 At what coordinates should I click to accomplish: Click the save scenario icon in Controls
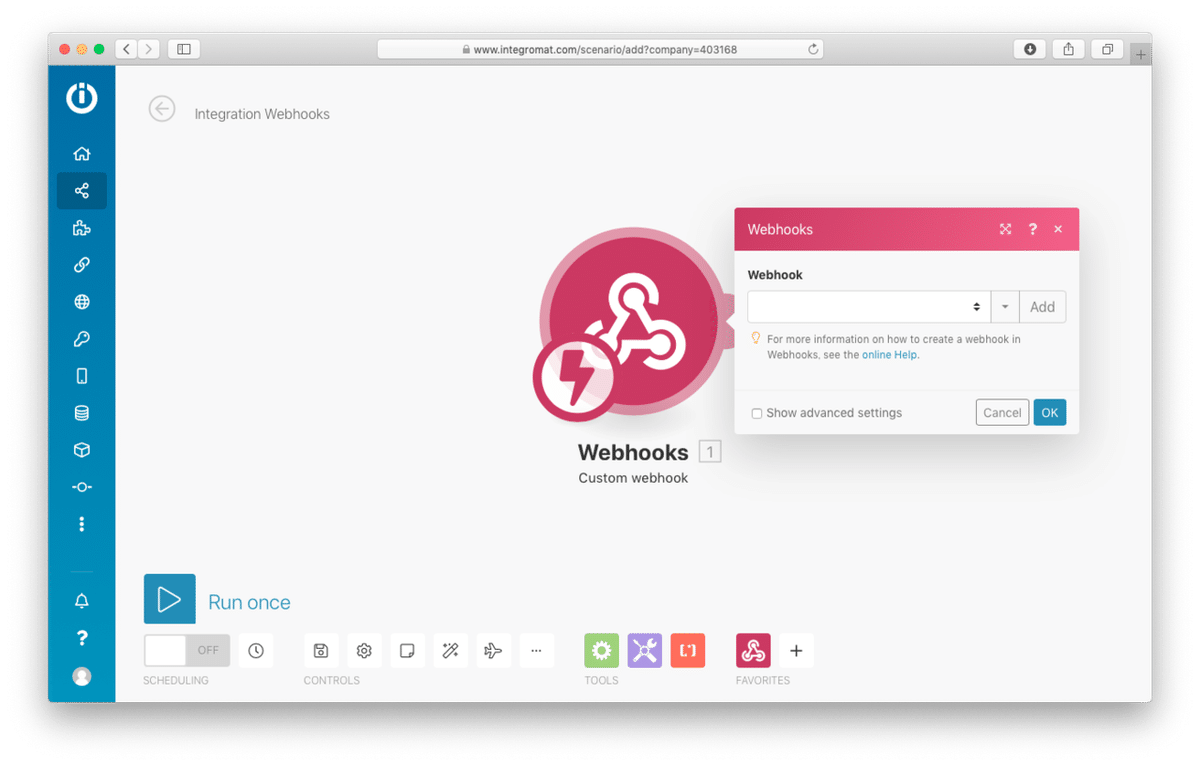tap(321, 650)
